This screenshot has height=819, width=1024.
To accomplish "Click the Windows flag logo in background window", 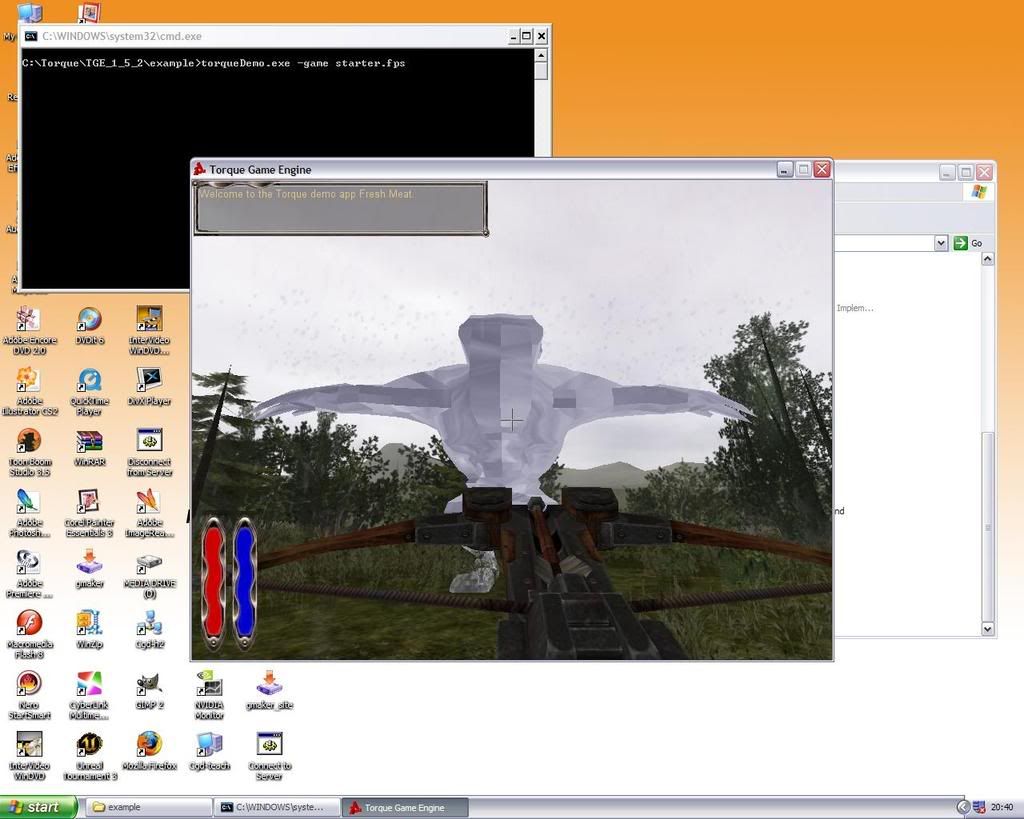I will pyautogui.click(x=979, y=191).
